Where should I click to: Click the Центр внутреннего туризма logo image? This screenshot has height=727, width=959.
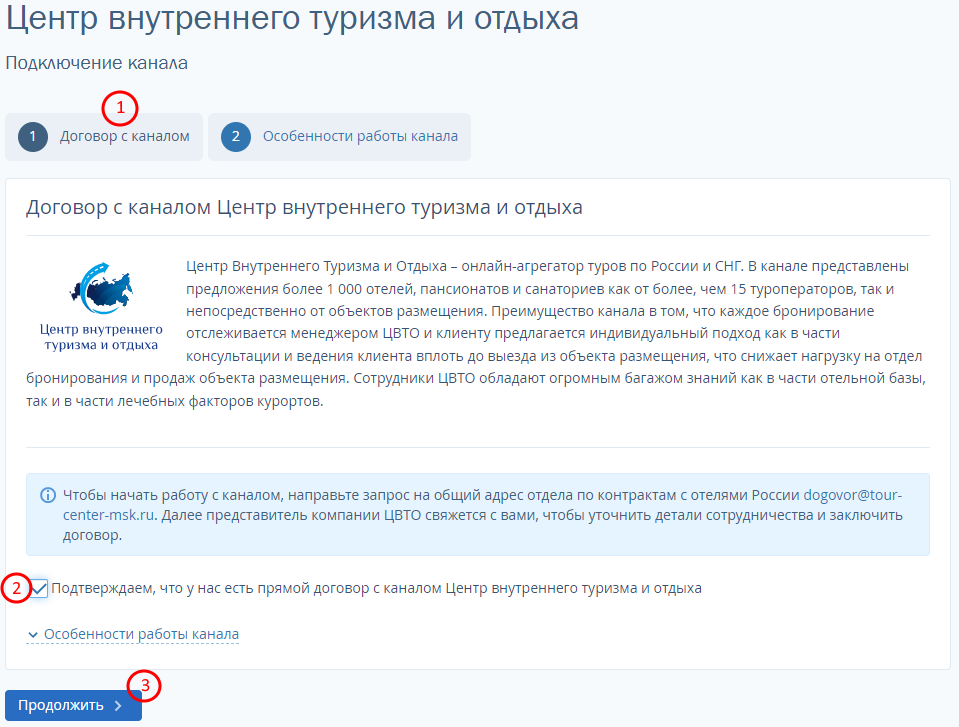point(102,307)
